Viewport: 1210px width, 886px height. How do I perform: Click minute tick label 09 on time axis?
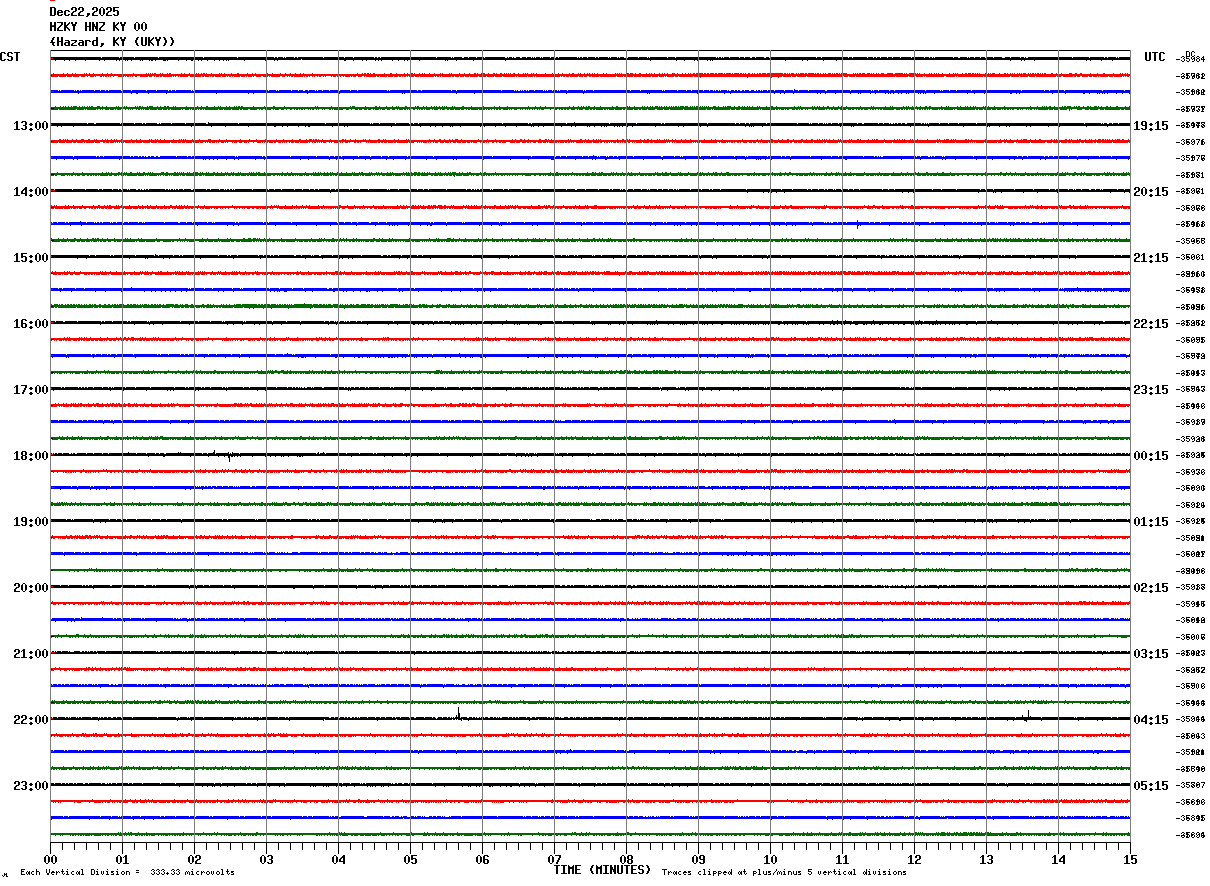coord(698,859)
